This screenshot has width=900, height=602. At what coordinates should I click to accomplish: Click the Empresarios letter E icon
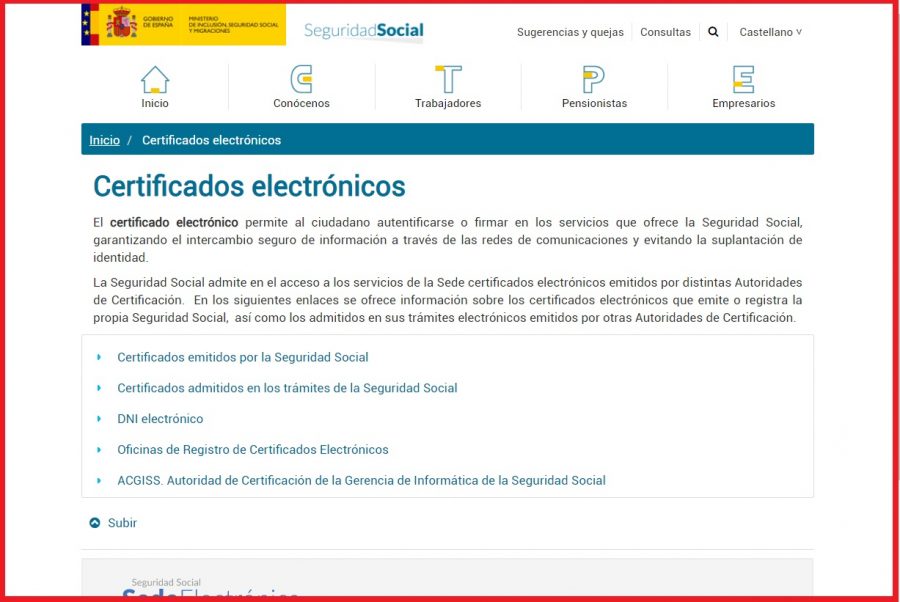(743, 80)
